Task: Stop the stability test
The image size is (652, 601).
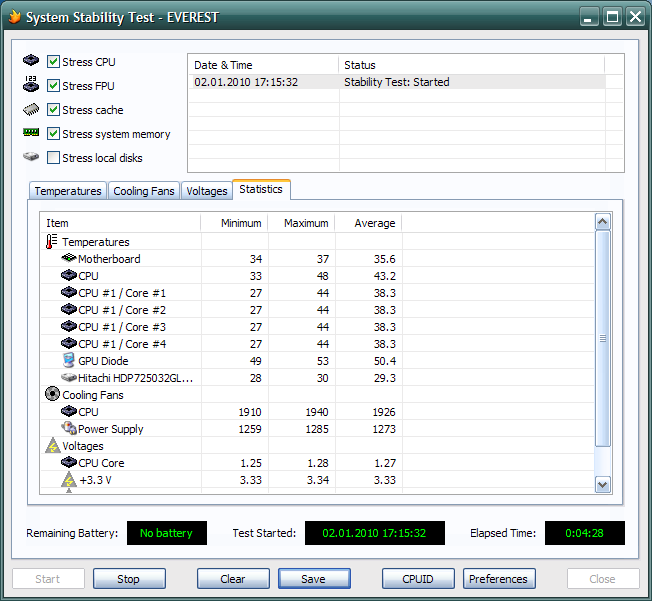Action: pyautogui.click(x=129, y=579)
